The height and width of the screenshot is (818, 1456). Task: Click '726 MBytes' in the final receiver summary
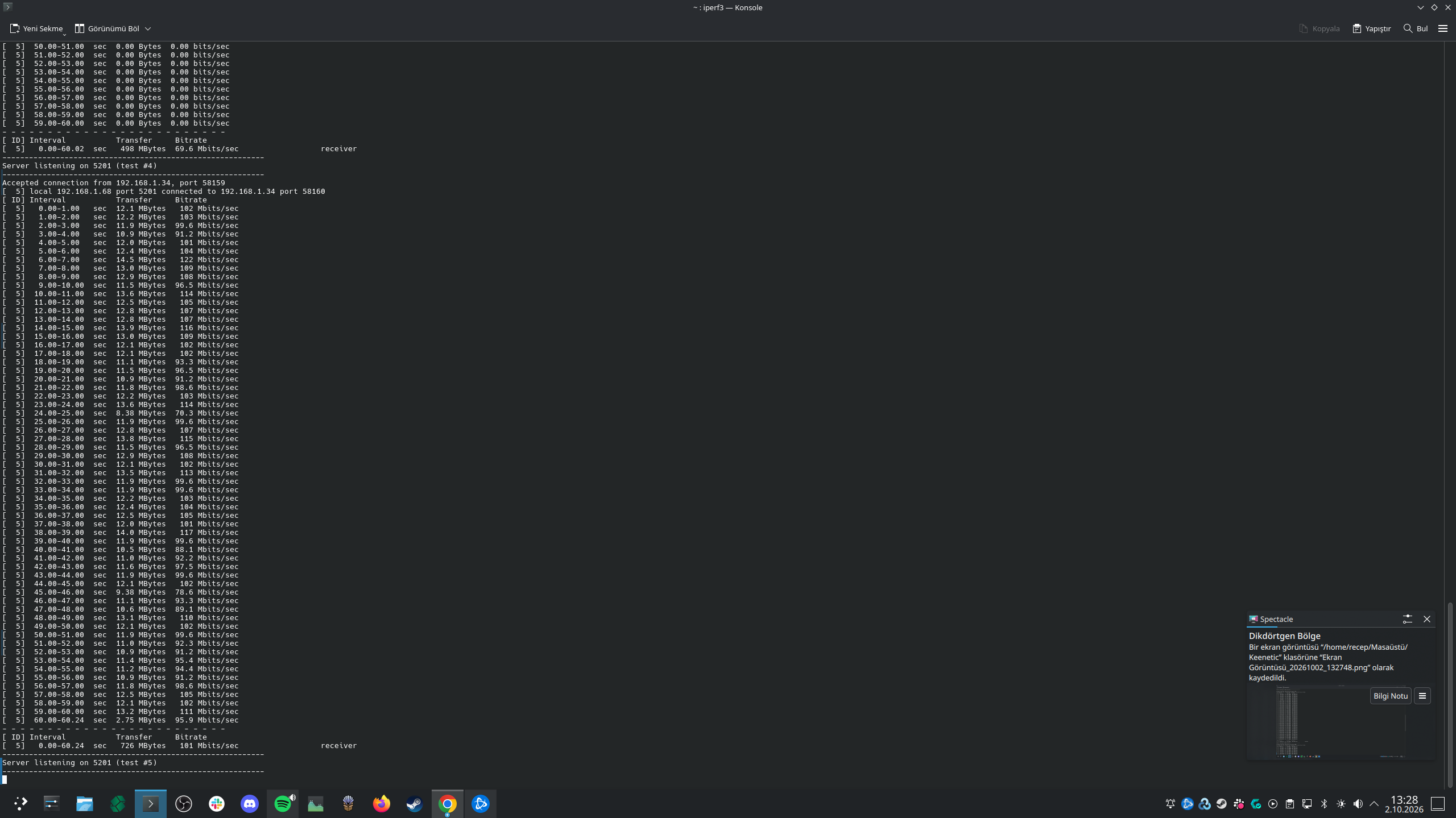143,745
